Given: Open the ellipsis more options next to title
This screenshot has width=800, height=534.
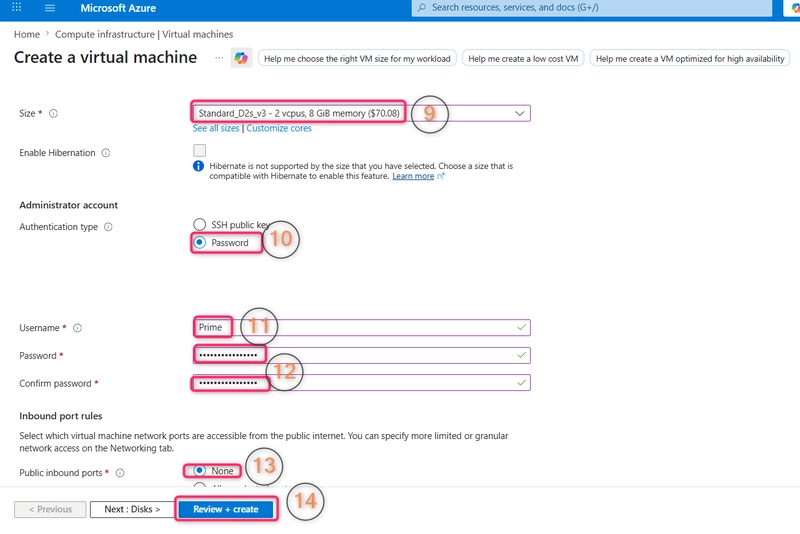Looking at the screenshot, I should [x=219, y=58].
